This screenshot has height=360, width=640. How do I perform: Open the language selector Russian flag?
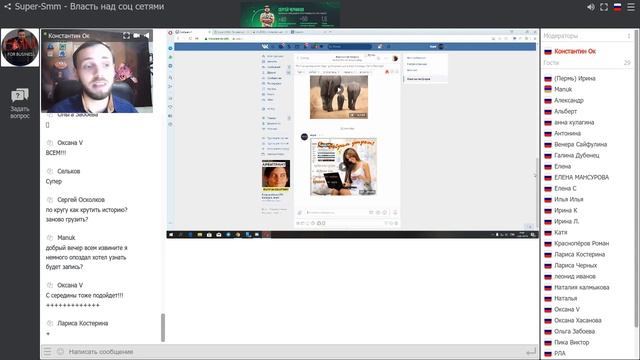[618, 7]
